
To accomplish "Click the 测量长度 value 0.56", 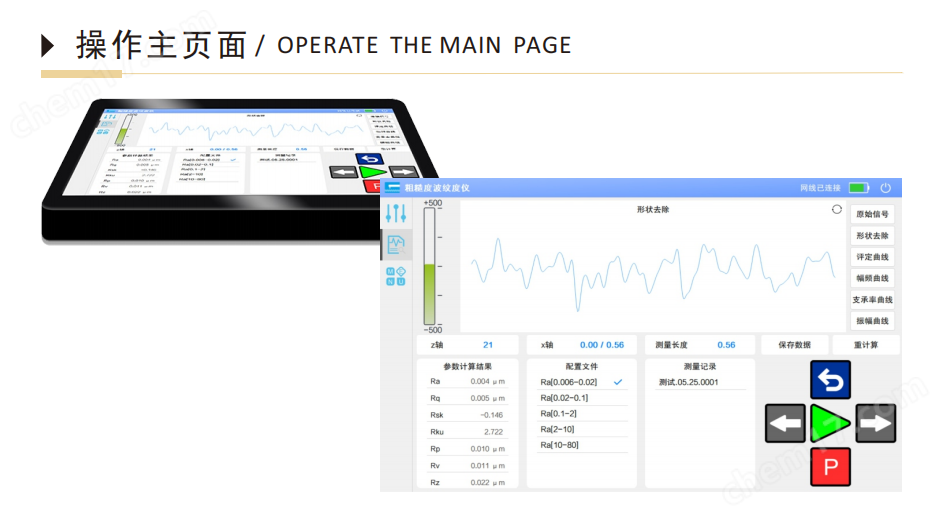I will (x=726, y=345).
